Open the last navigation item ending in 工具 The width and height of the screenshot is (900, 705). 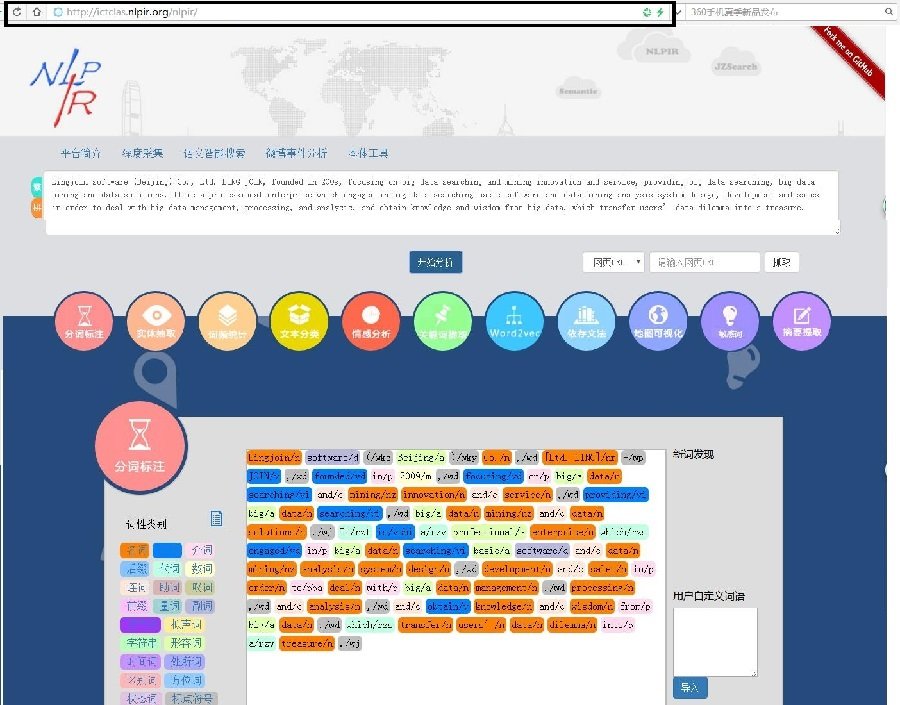pos(368,153)
